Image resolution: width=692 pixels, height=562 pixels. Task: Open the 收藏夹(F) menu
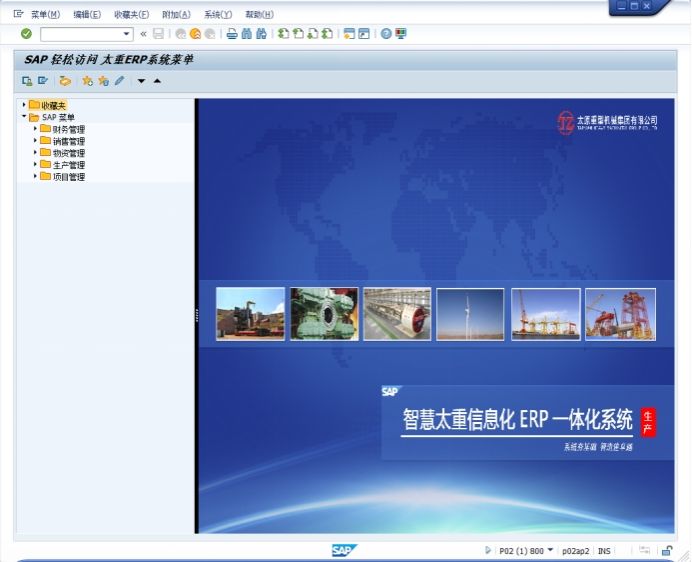132,15
